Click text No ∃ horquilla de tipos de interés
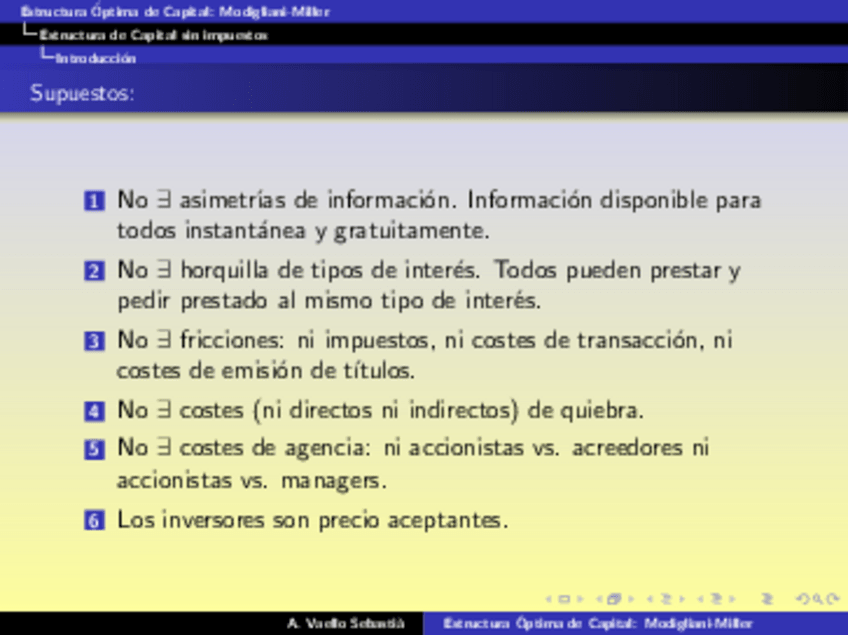 pyautogui.click(x=299, y=270)
